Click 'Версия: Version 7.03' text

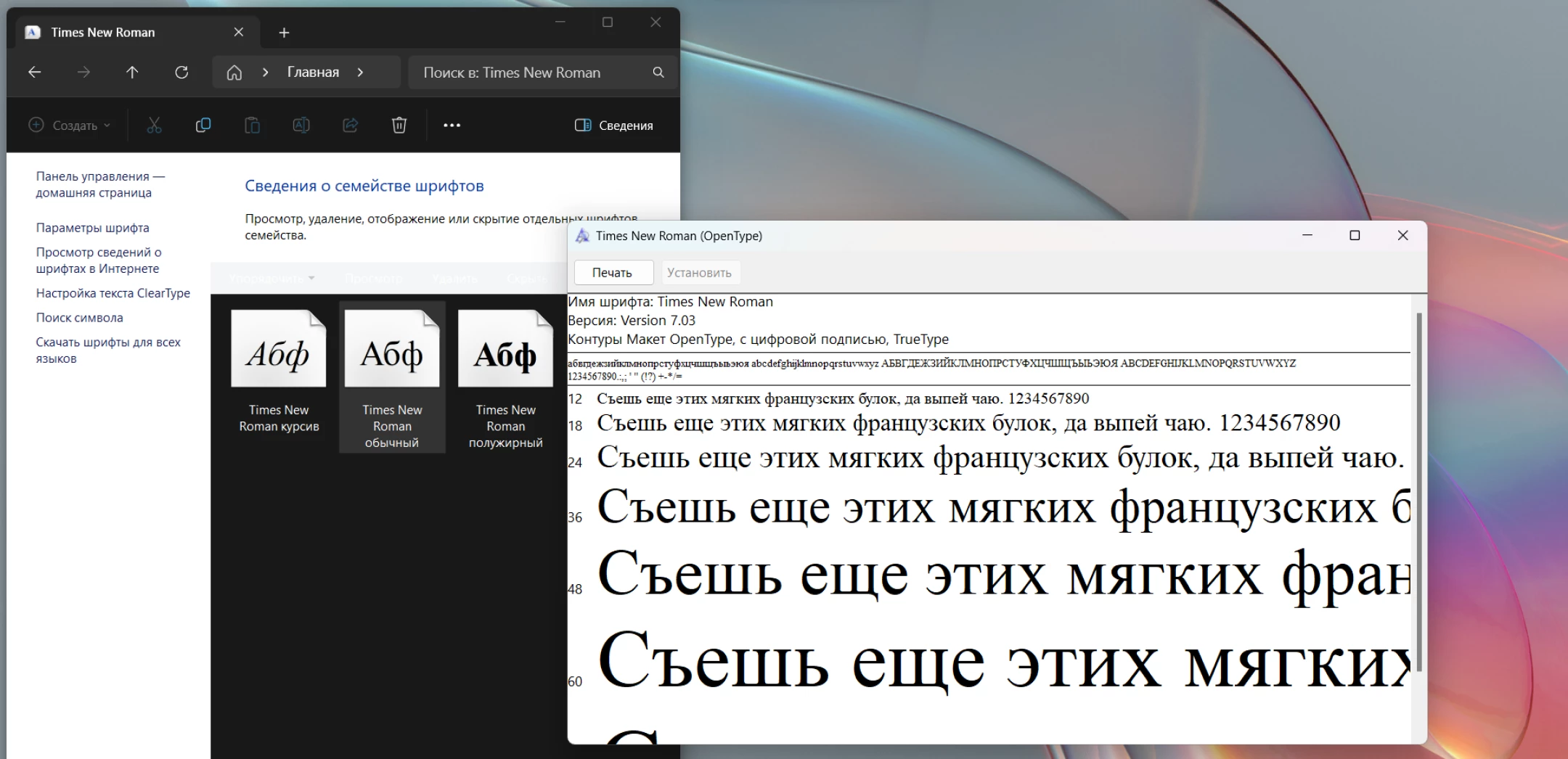(x=632, y=321)
